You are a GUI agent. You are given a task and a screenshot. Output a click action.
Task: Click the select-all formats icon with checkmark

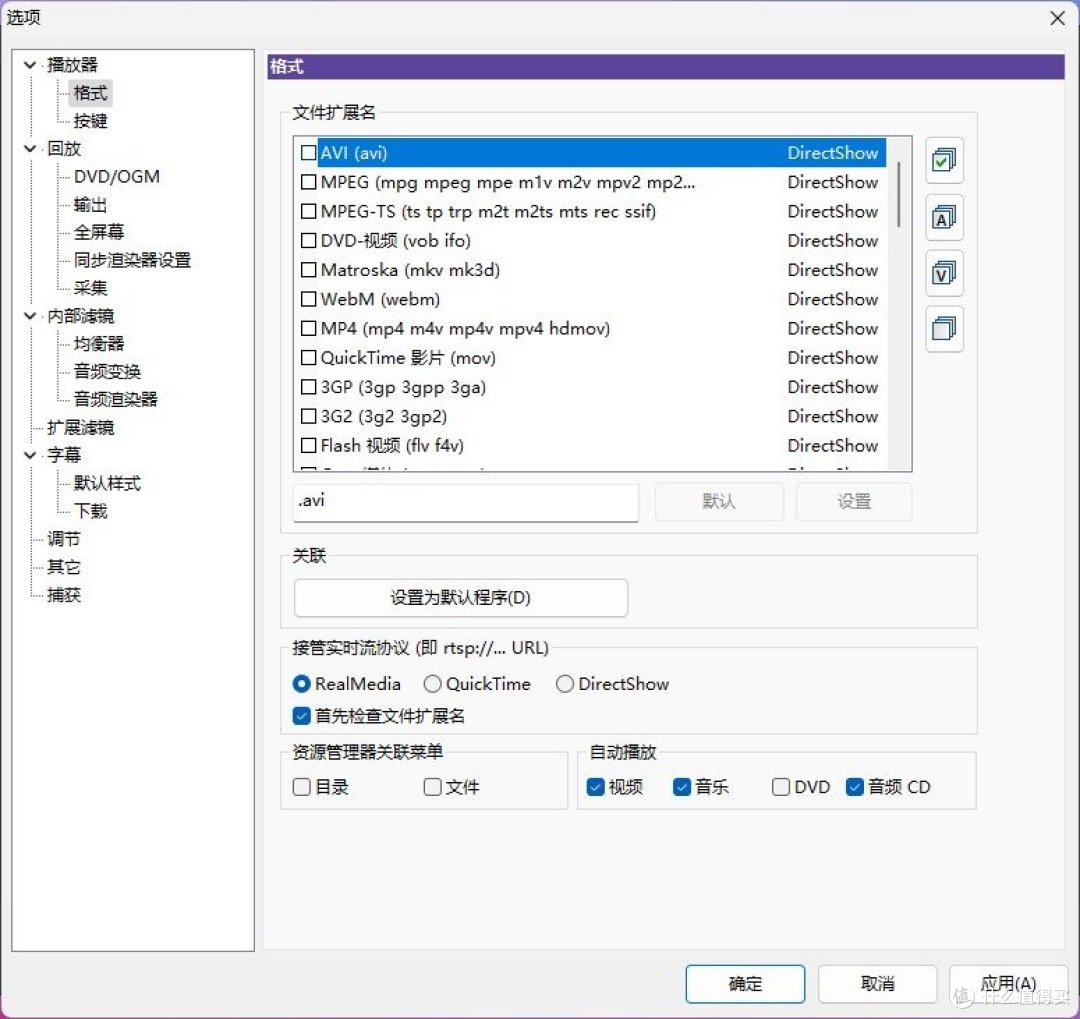pyautogui.click(x=944, y=161)
